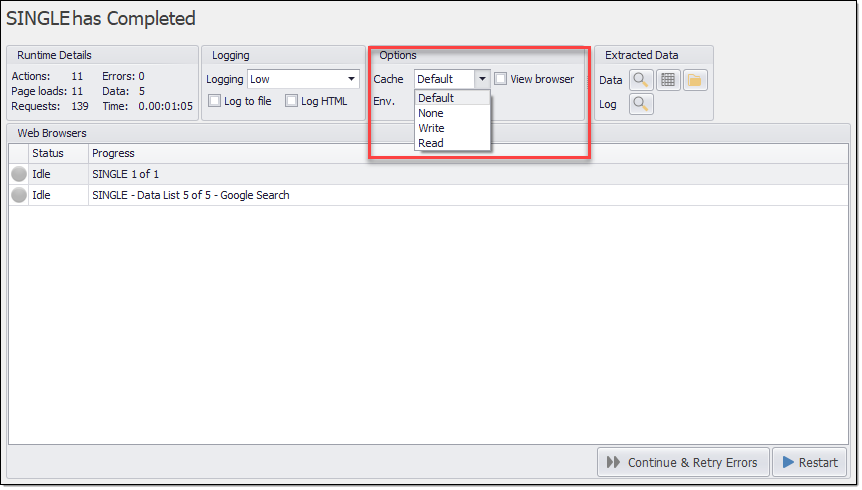Screen dimensions: 862x490
Task: Click the Status column header
Action: [48, 153]
